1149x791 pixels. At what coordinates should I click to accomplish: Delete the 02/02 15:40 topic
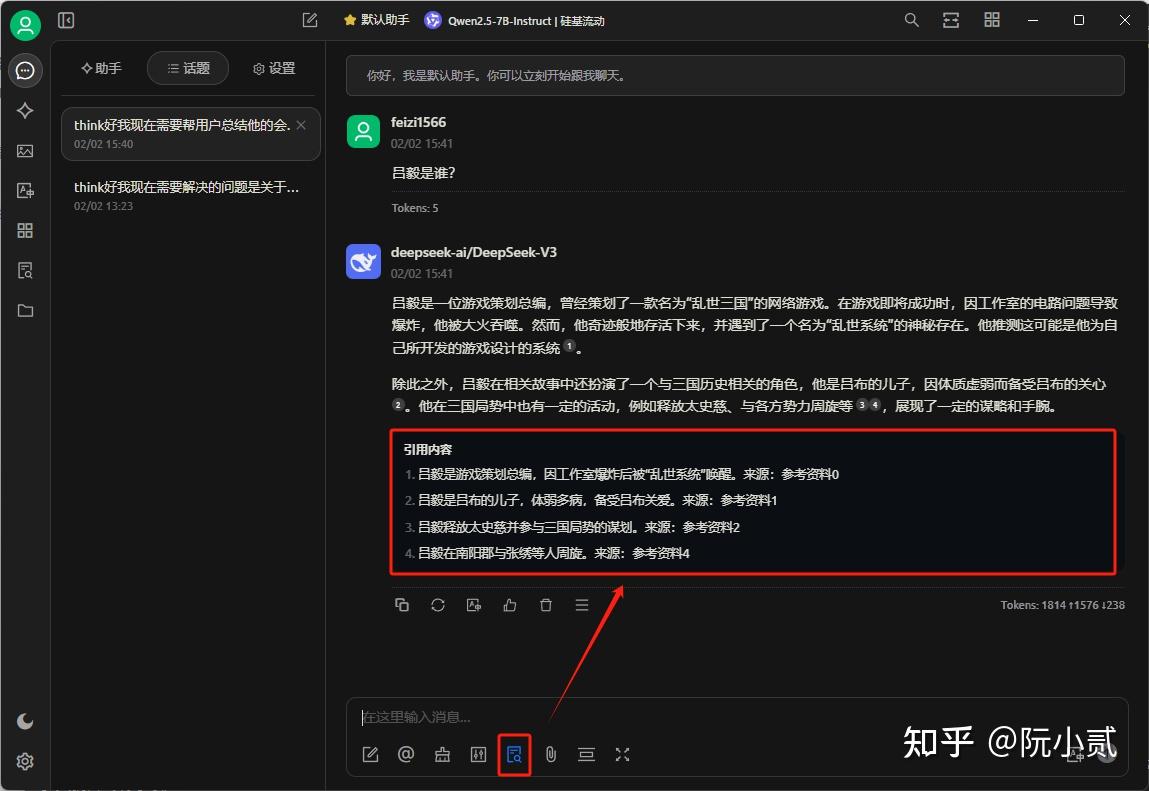301,125
